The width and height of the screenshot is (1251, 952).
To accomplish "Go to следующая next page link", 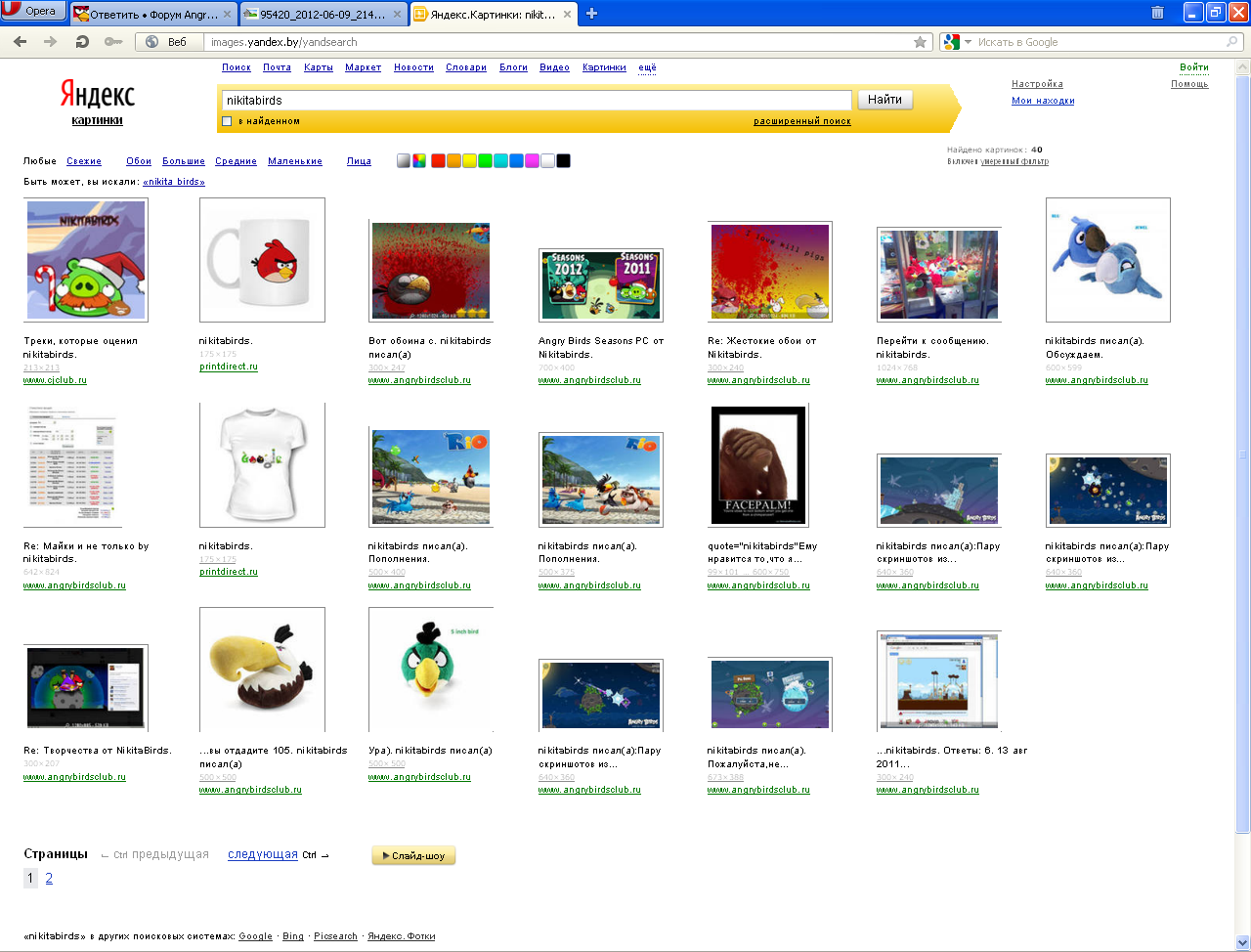I will [x=263, y=854].
